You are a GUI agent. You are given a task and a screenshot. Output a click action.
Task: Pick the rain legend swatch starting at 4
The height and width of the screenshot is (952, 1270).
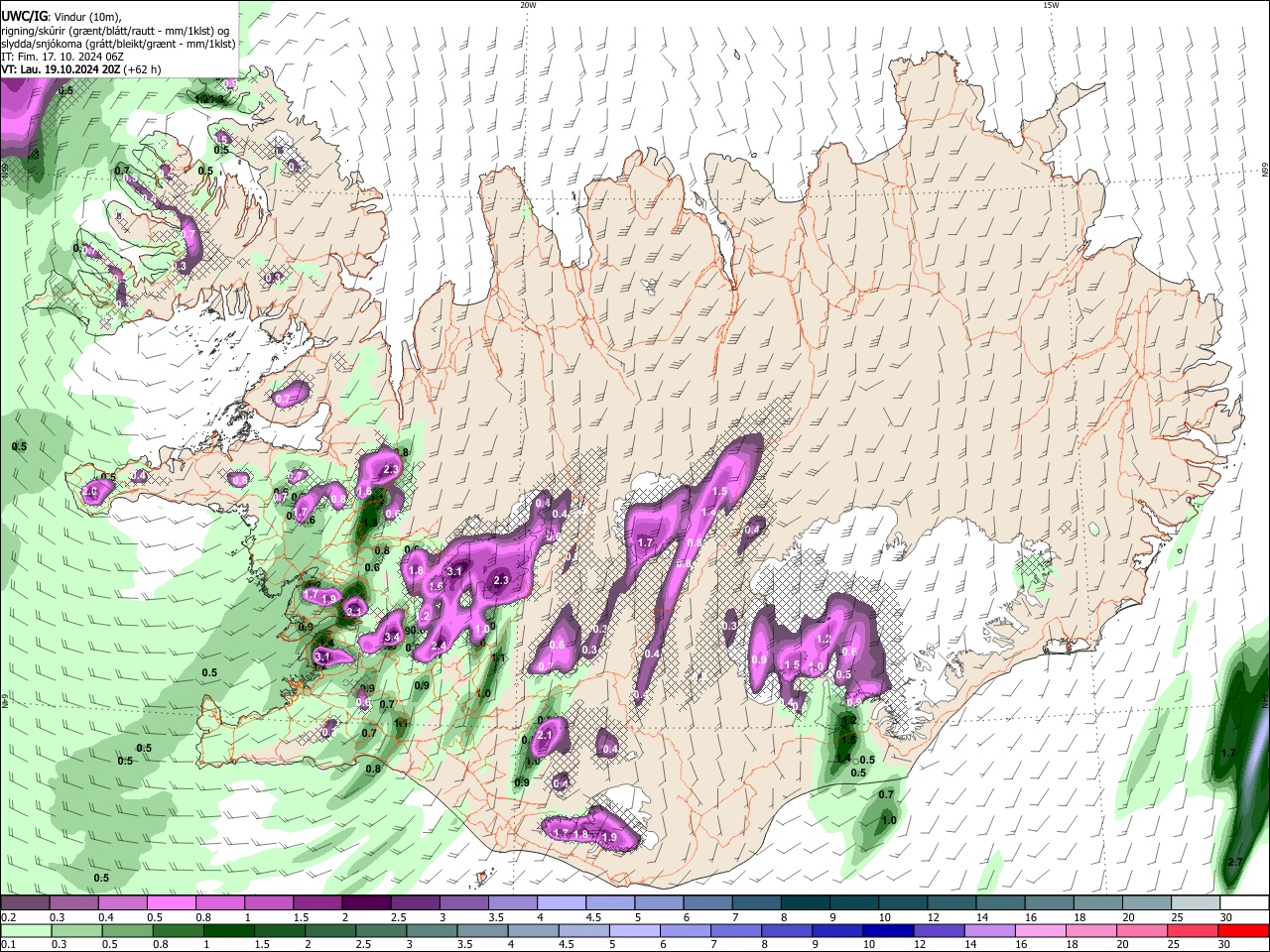pyautogui.click(x=533, y=930)
